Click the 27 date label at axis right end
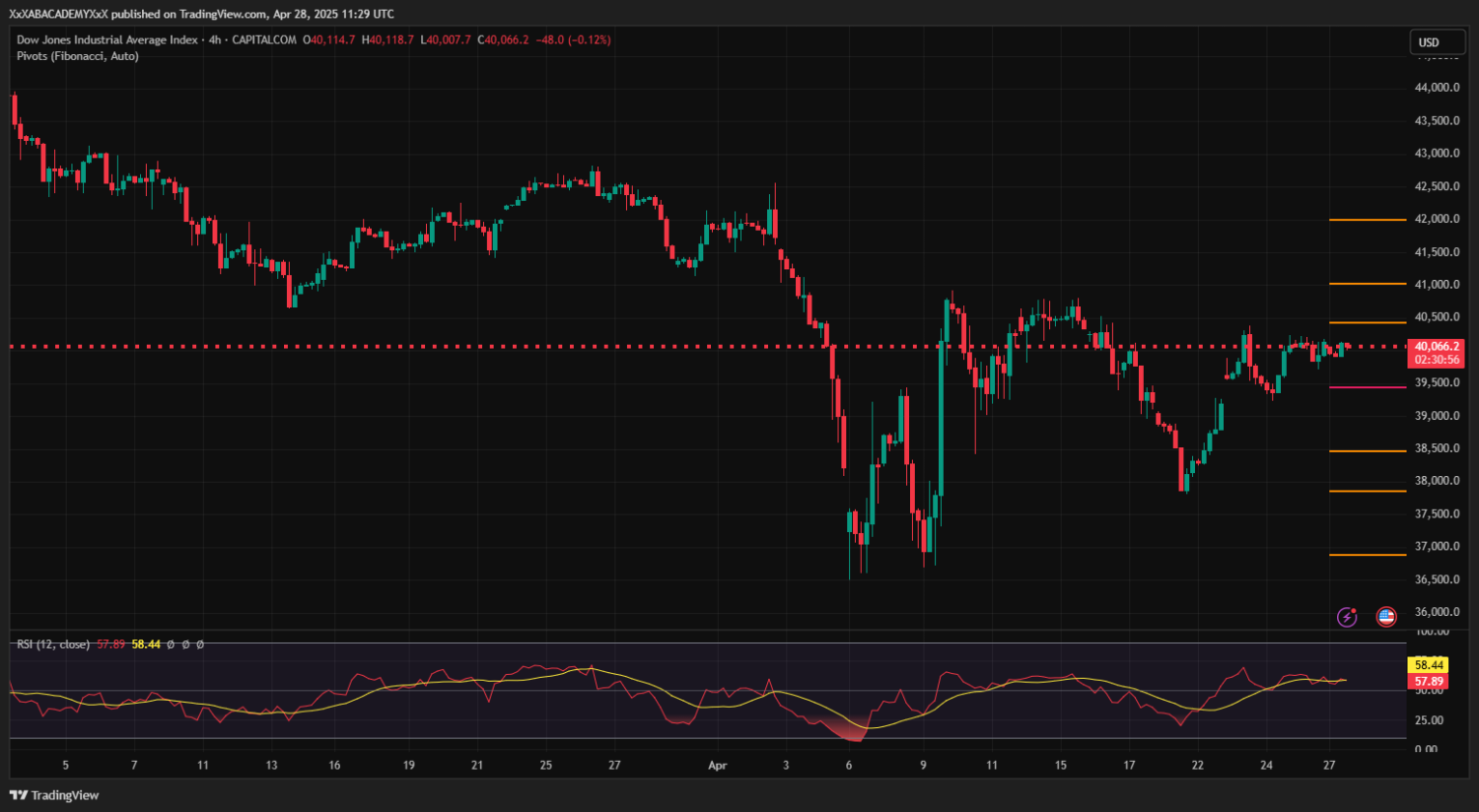The image size is (1479, 812). (x=1329, y=766)
